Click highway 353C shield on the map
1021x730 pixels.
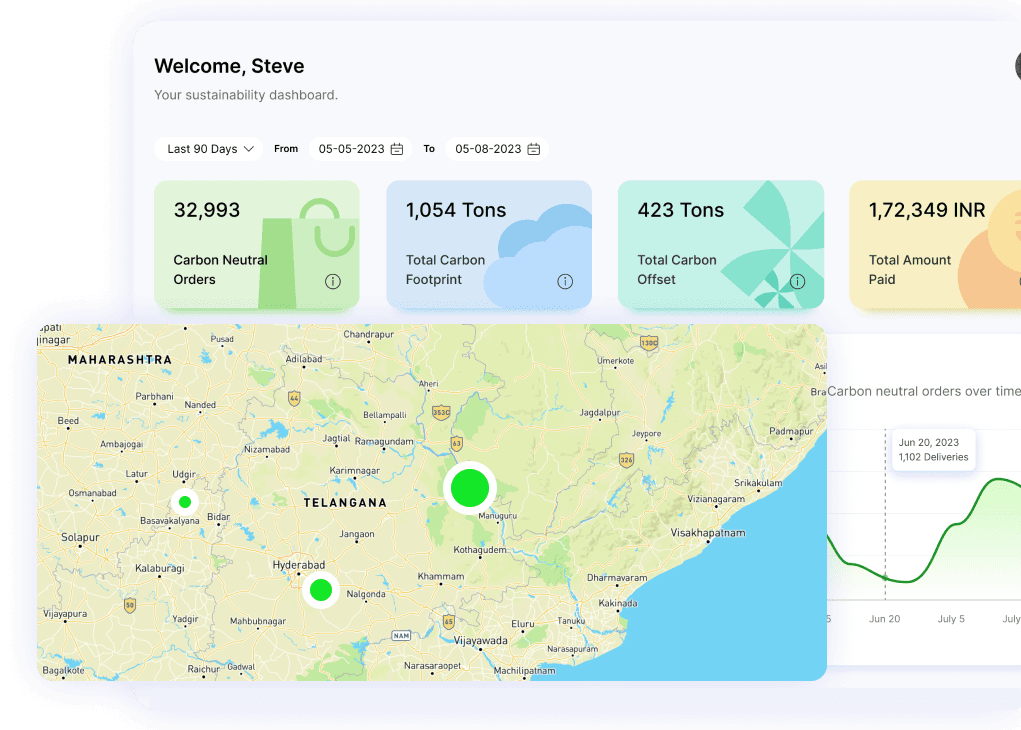click(x=441, y=412)
